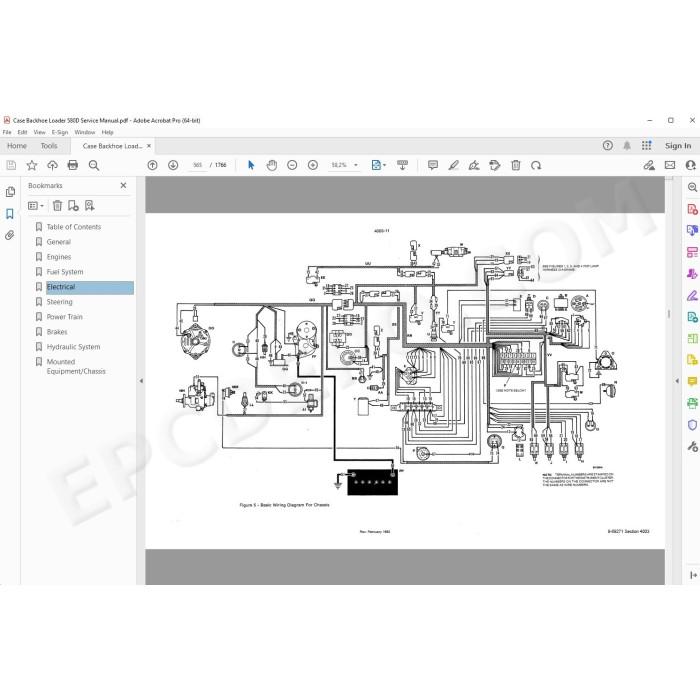Go to the previous page

pos(152,165)
